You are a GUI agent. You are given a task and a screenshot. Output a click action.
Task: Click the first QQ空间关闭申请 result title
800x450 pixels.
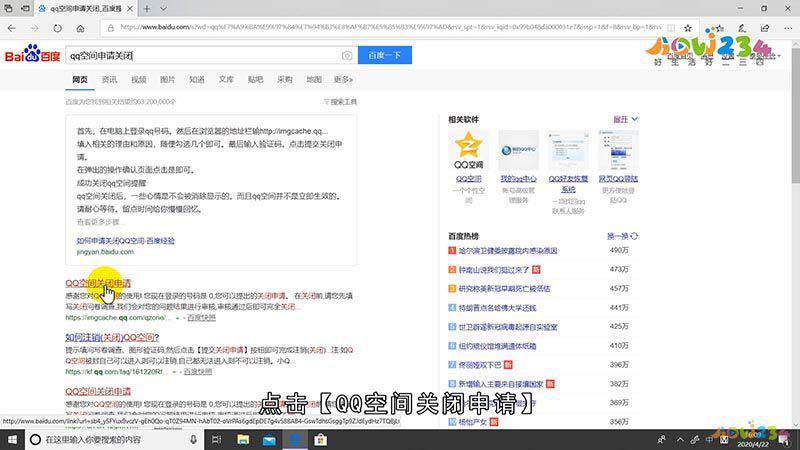(98, 283)
